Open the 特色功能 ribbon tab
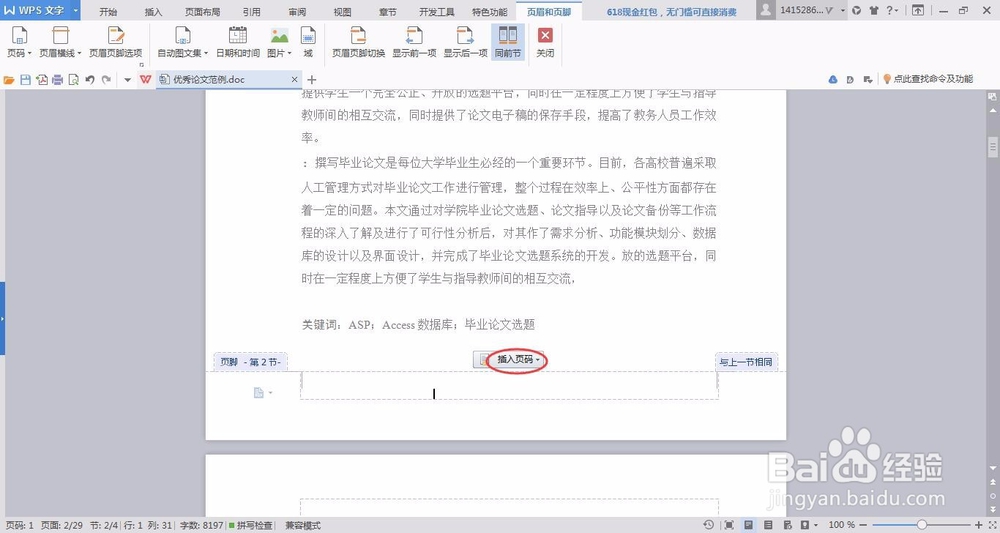Viewport: 1000px width, 533px height. point(490,11)
